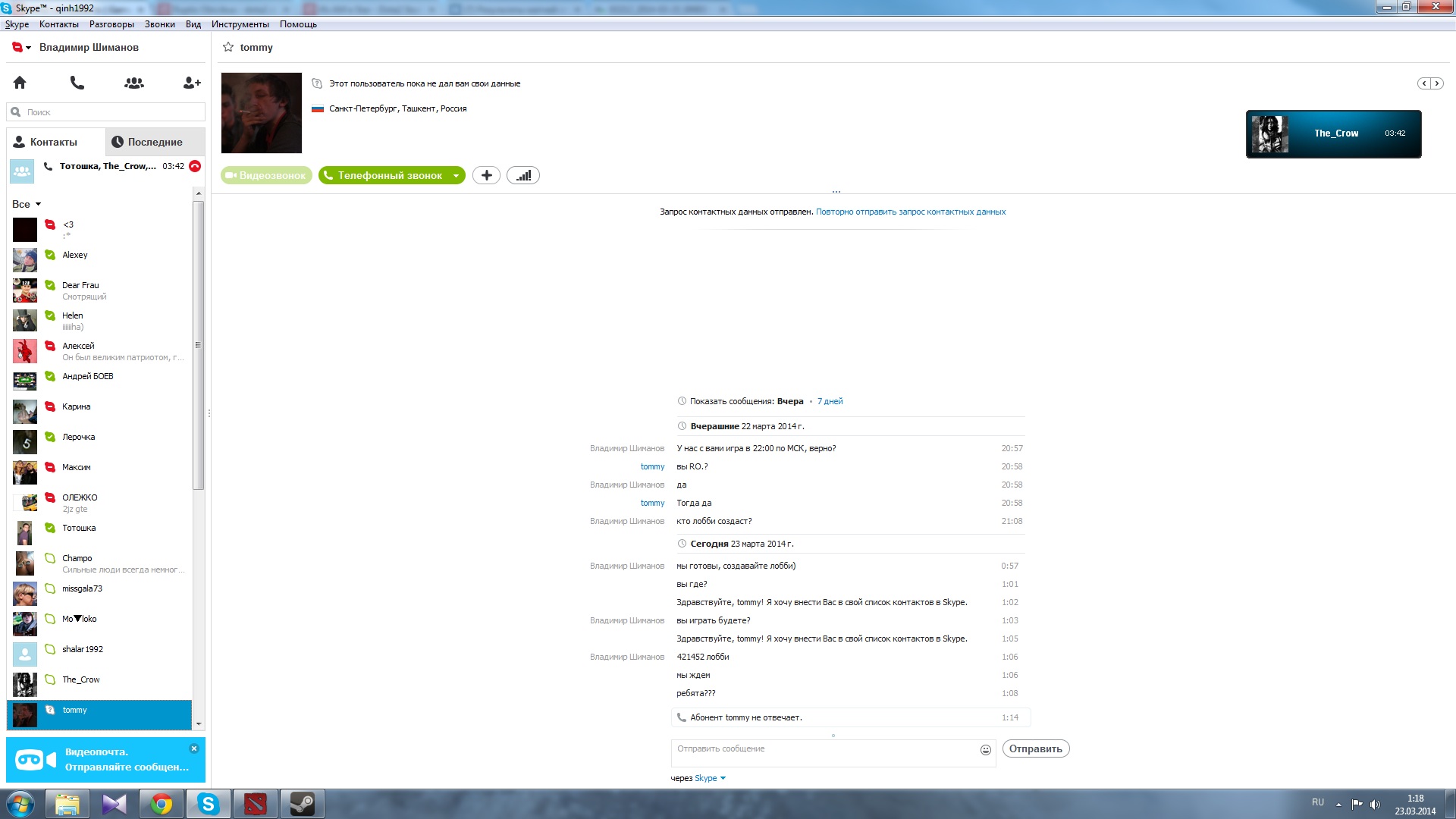Screen dimensions: 1456x819
Task: Click the Поиск search field
Action: point(106,112)
